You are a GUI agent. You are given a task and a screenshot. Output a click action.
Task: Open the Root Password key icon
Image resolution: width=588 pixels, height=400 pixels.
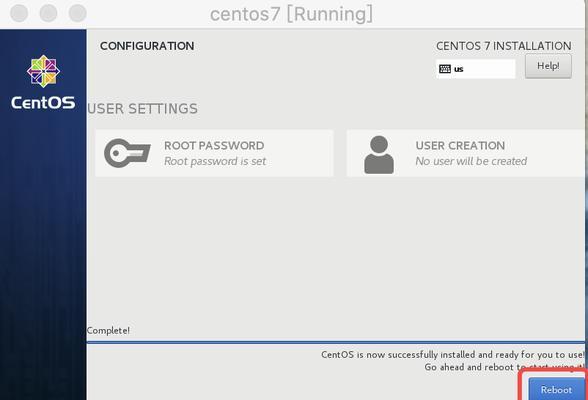(x=127, y=153)
